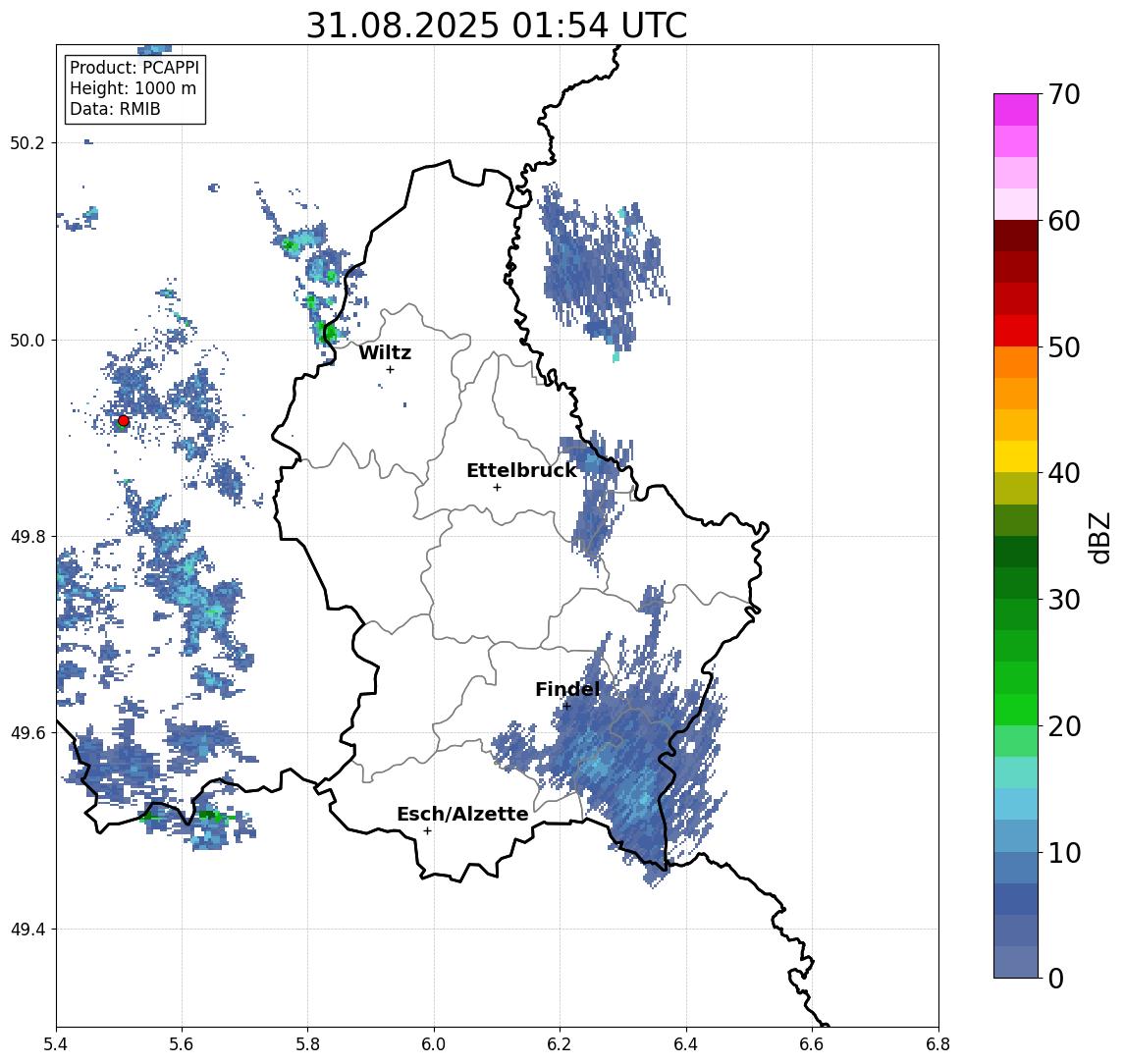Click the 70 tick on the colorbar
The height and width of the screenshot is (1064, 1124).
coord(1064,94)
